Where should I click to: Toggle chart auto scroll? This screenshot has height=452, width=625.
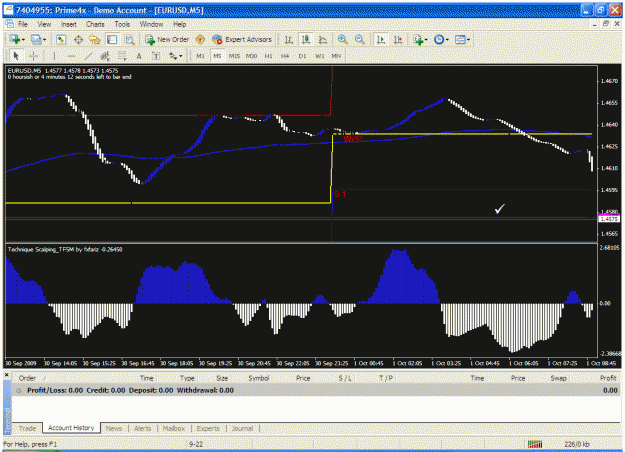tap(381, 39)
